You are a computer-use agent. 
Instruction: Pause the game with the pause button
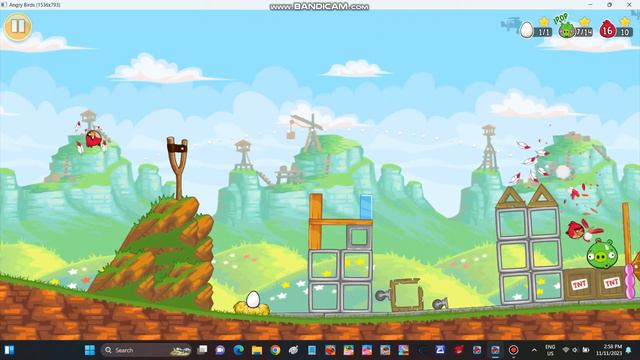(18, 27)
